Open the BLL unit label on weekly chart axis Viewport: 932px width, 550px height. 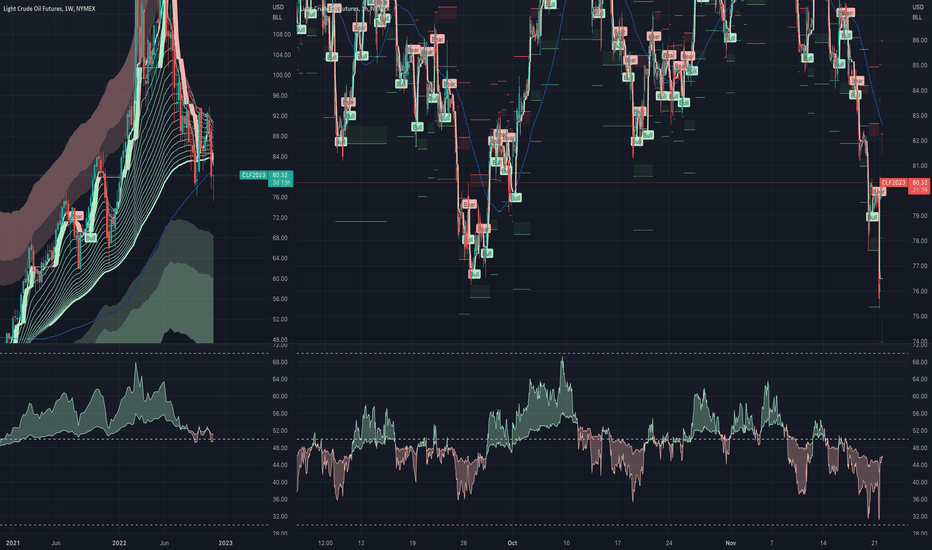(278, 17)
